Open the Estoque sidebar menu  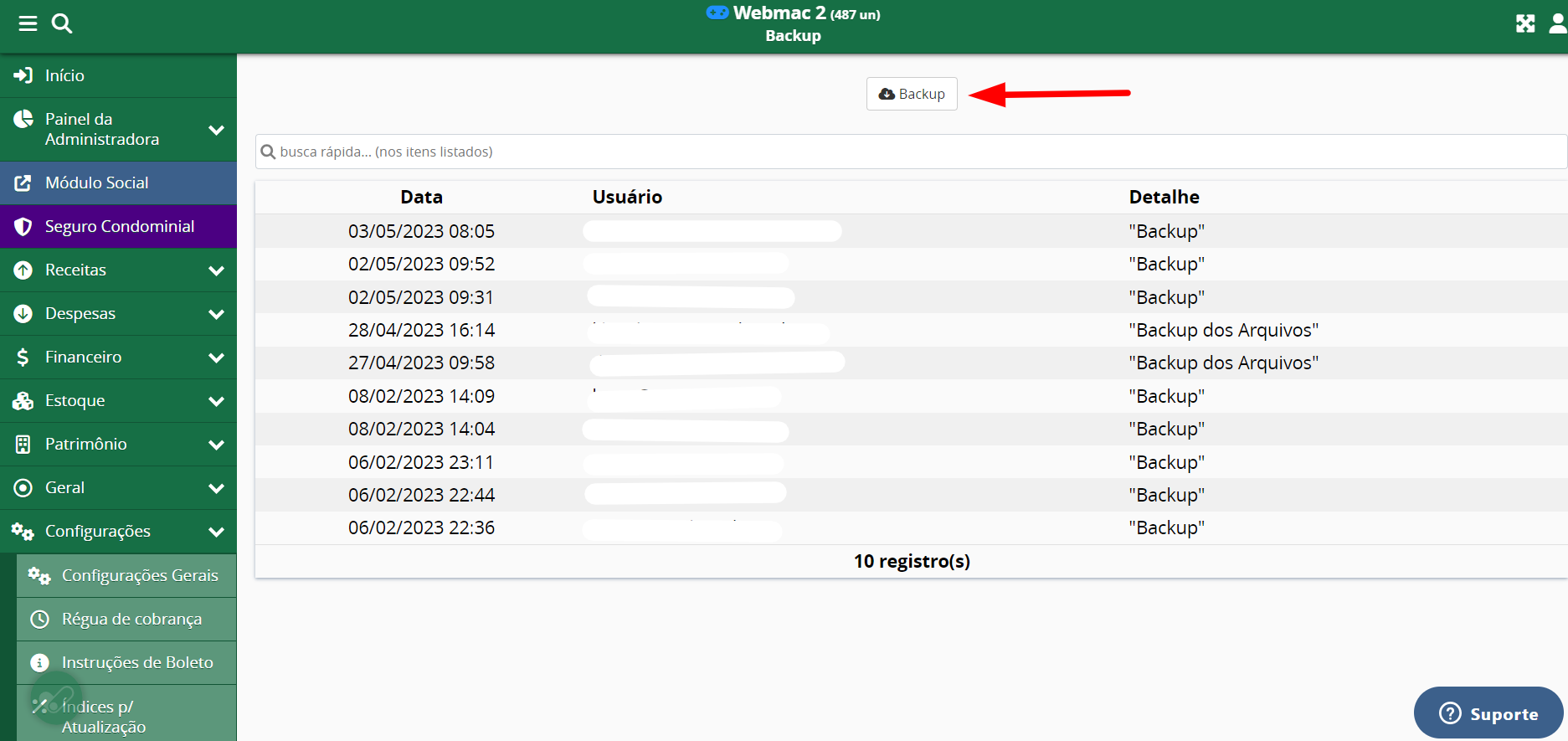click(75, 401)
